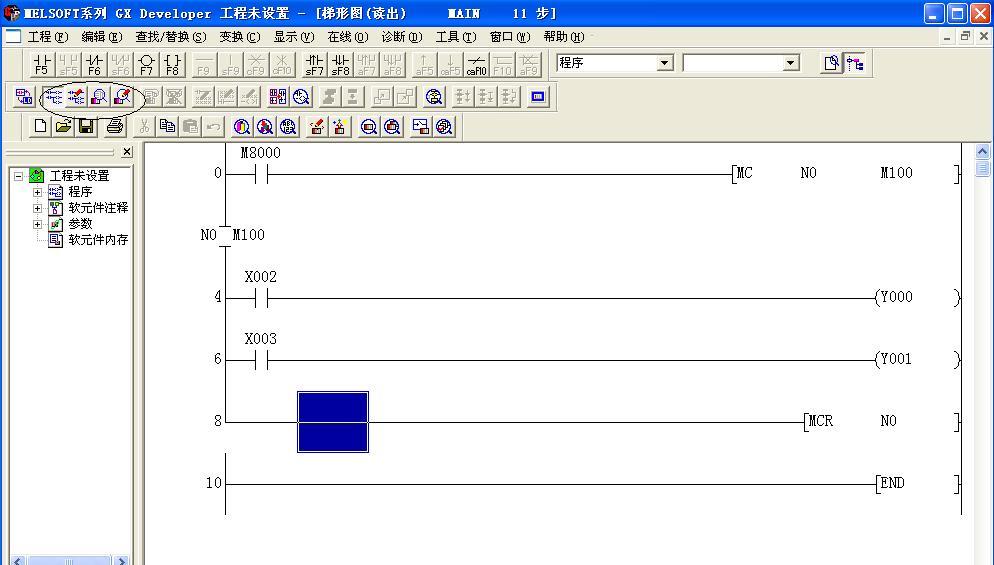Expand the 程序 tree node

[x=38, y=192]
